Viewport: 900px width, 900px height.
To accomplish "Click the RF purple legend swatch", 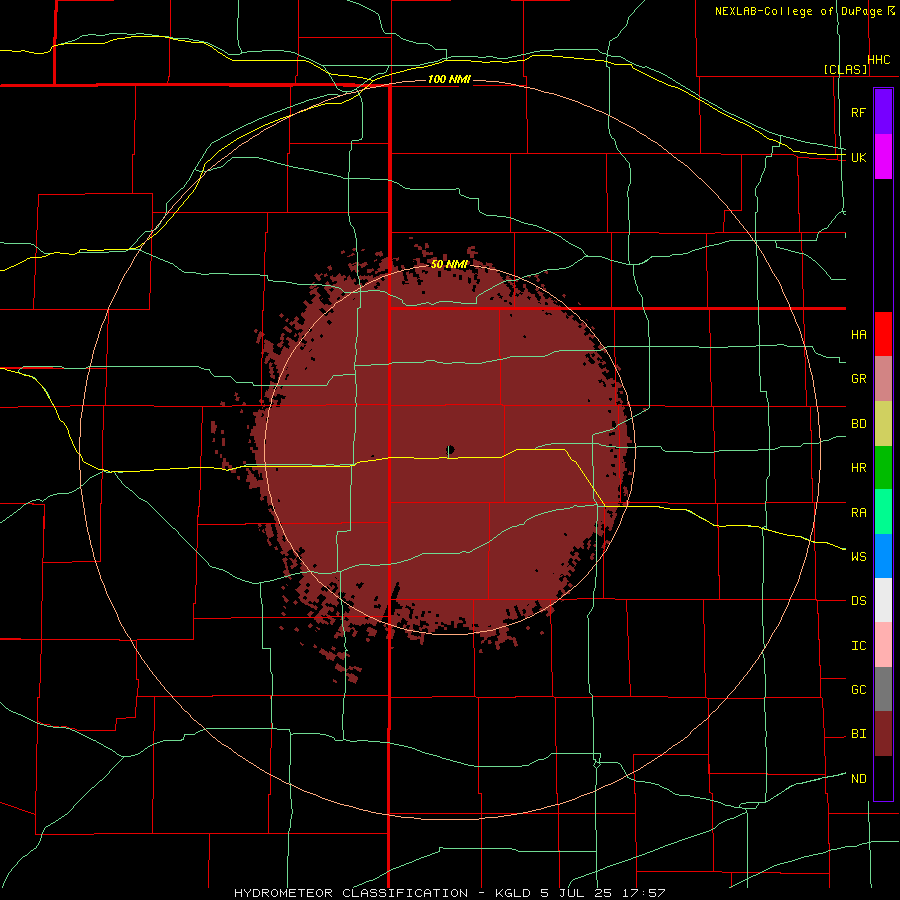I will [x=883, y=112].
